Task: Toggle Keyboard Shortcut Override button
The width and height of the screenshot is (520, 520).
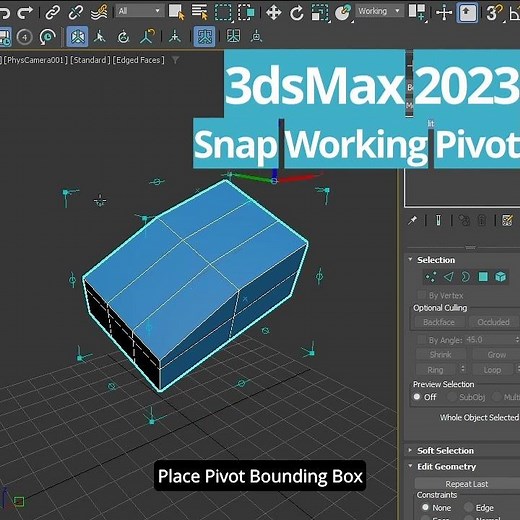Action: pos(467,13)
